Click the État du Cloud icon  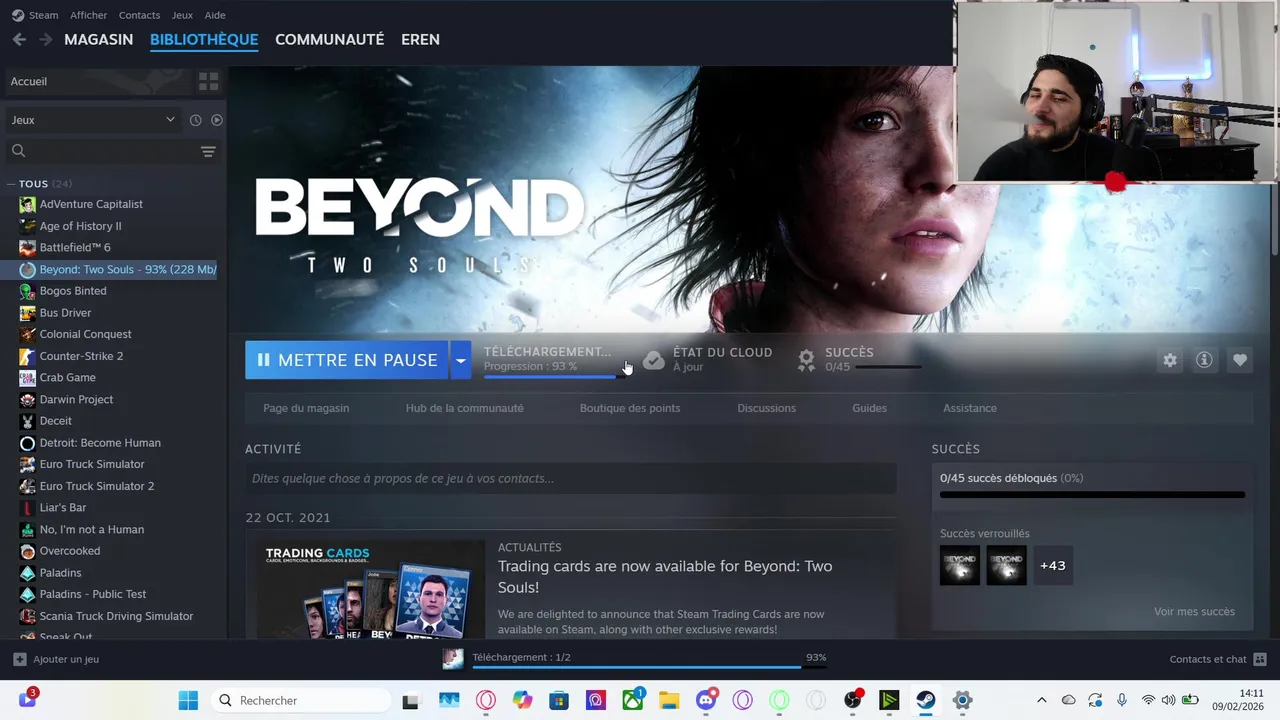pos(654,360)
